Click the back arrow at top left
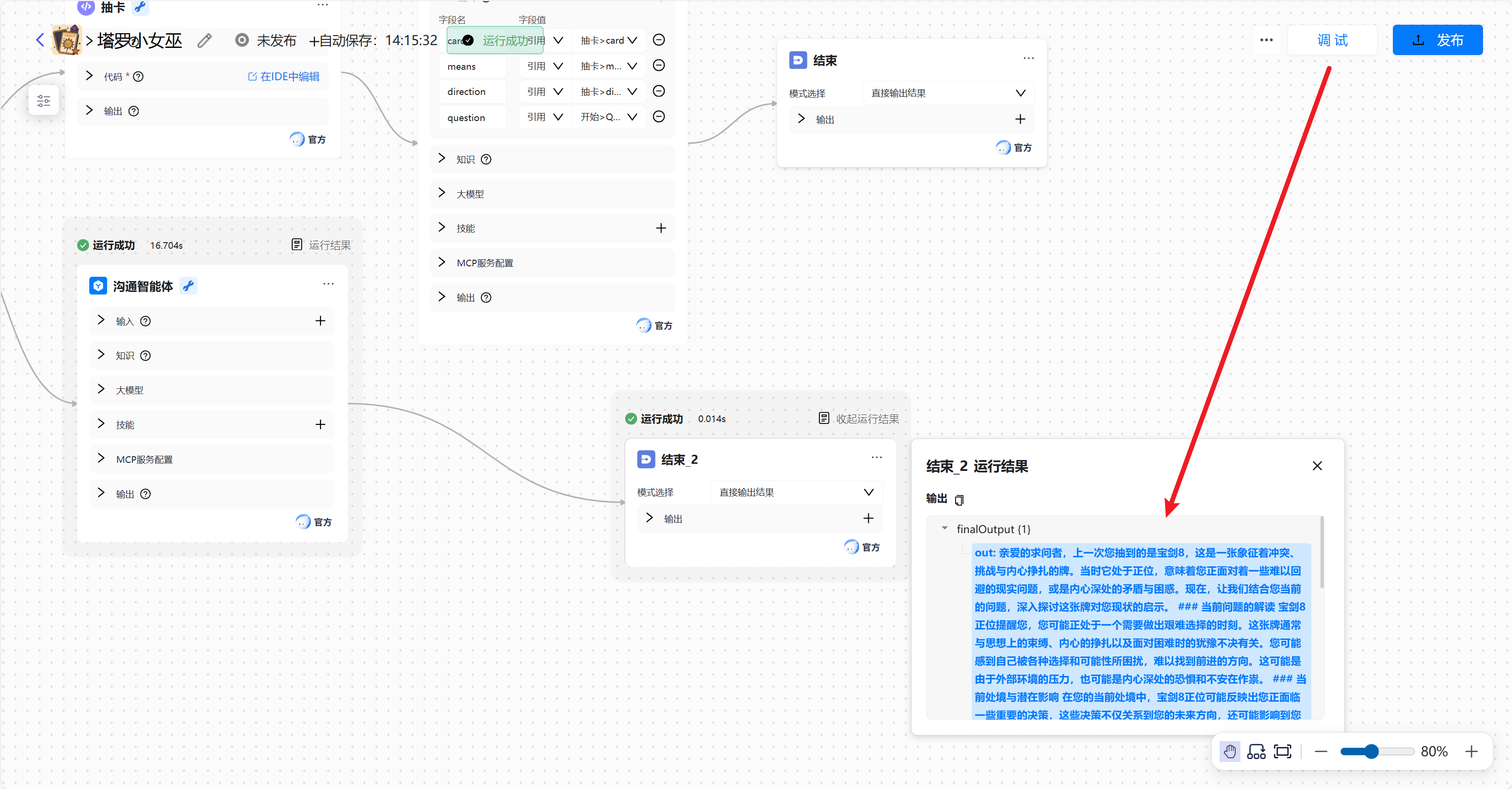This screenshot has width=1512, height=789. pos(40,40)
